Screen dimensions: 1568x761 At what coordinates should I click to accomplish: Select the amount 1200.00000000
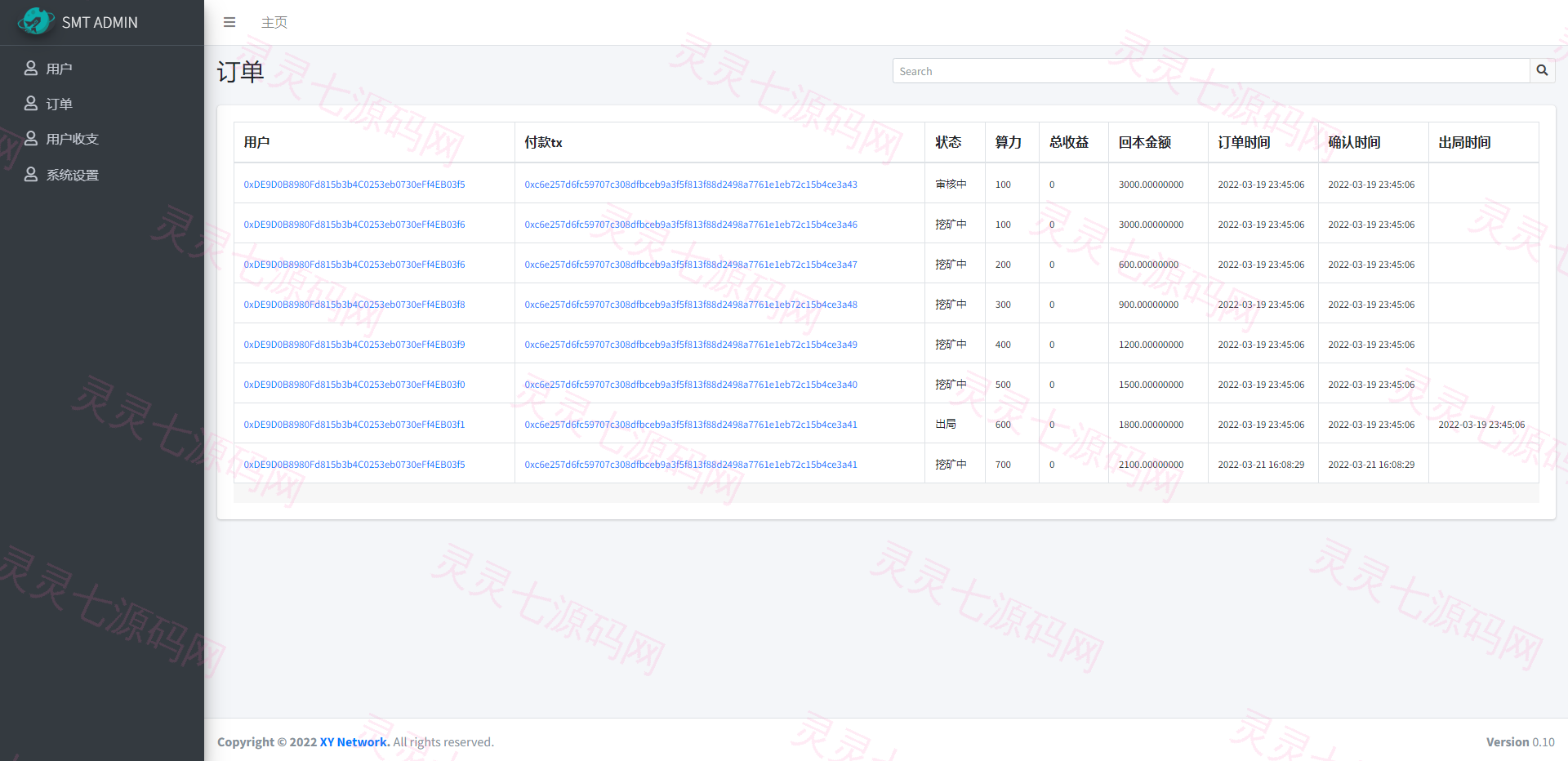click(x=1151, y=345)
